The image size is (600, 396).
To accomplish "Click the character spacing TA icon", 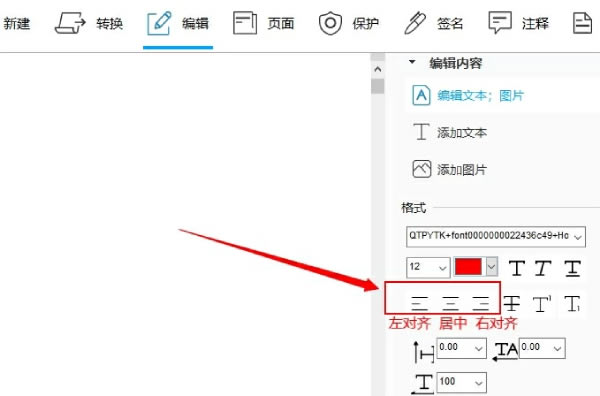I will (x=505, y=351).
